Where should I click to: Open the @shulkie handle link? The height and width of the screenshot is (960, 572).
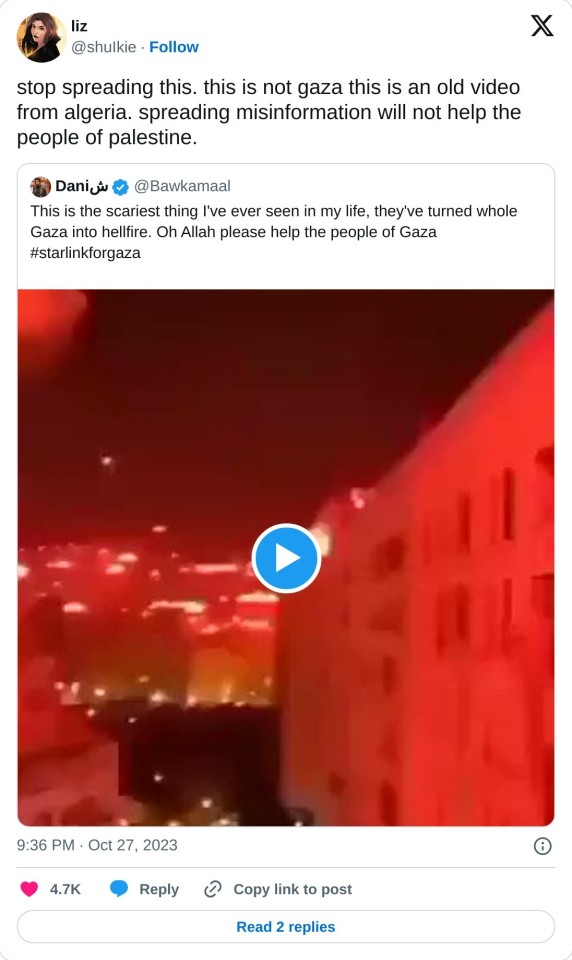[x=103, y=47]
